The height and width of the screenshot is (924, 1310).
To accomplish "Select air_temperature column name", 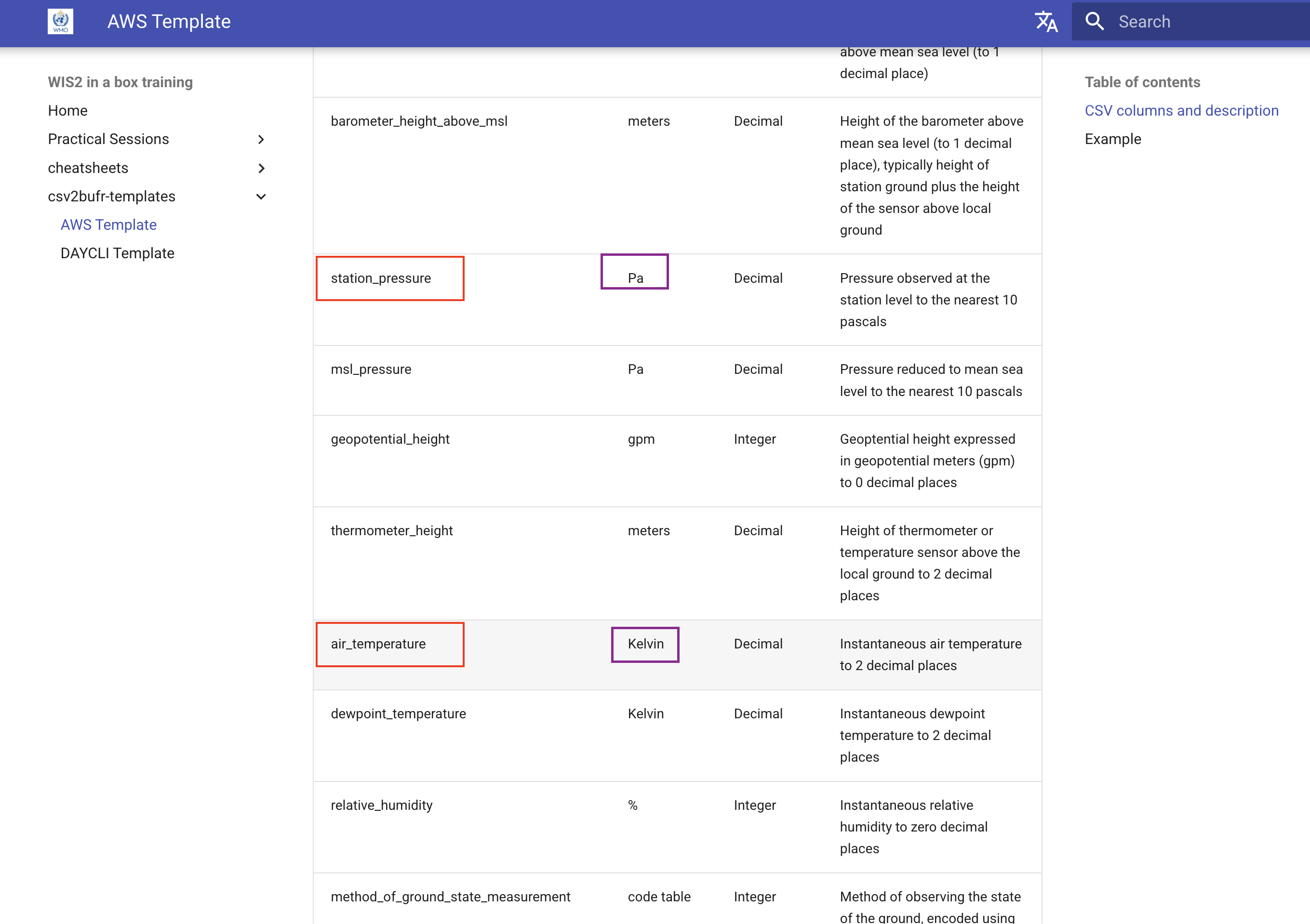I will coord(378,644).
